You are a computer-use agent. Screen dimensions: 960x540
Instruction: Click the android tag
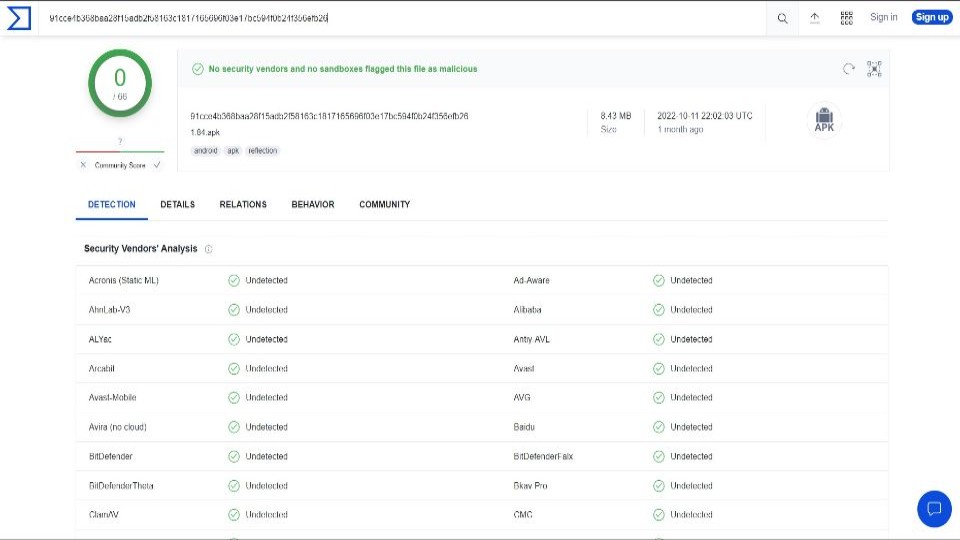(x=206, y=151)
